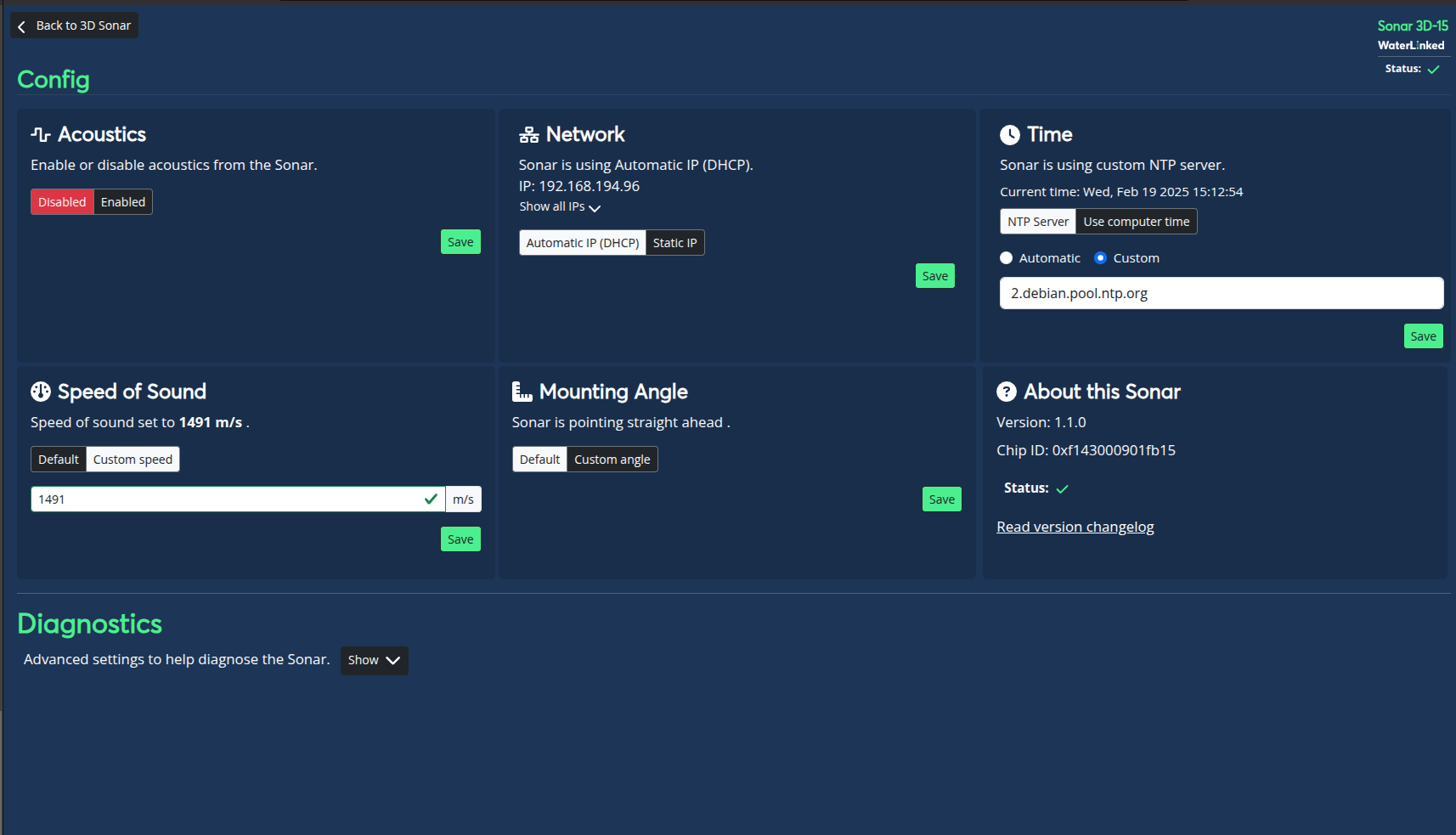Select Default speed of sound
The width and height of the screenshot is (1456, 835).
[x=59, y=460]
